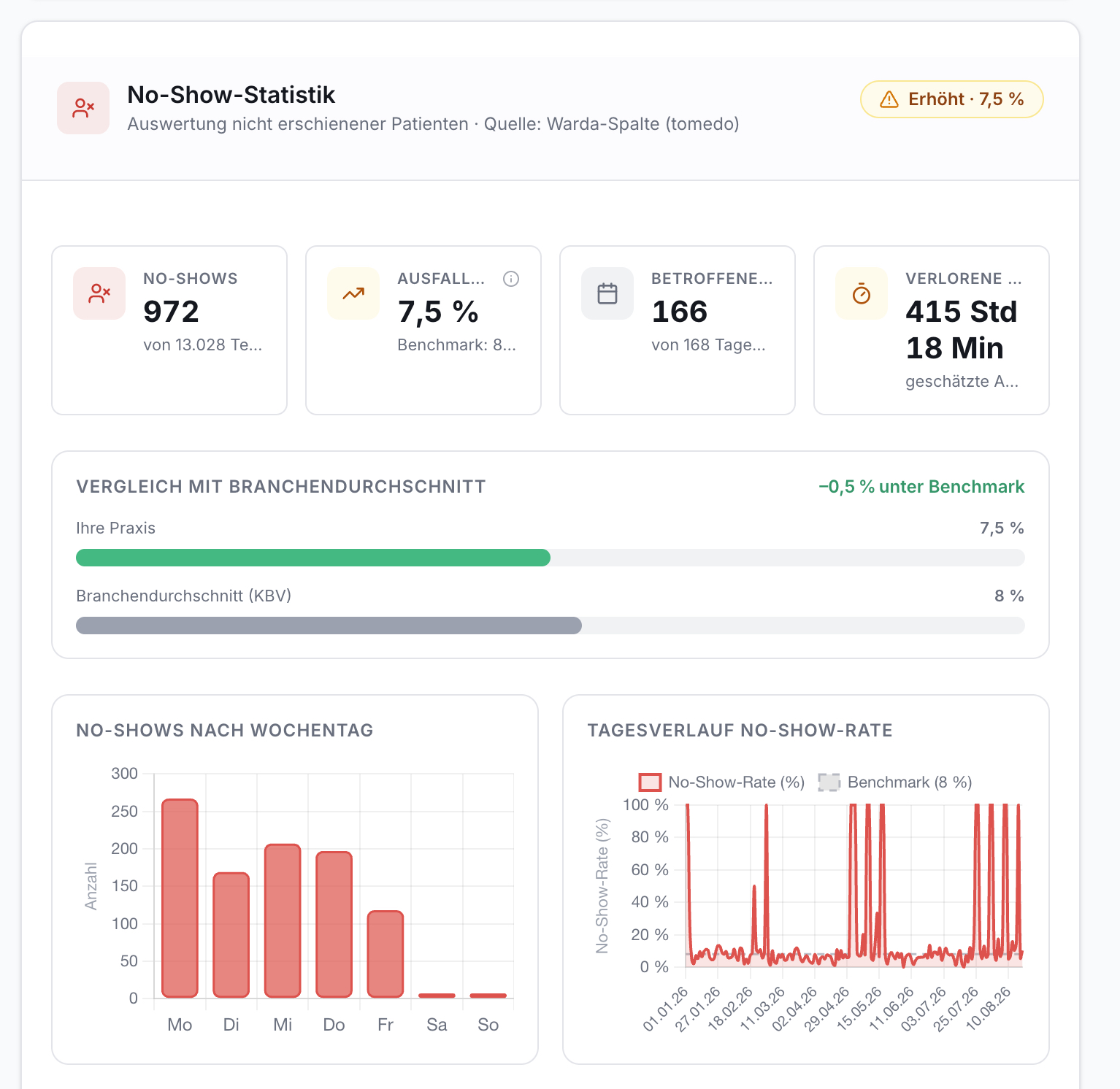Click the 8 % benchmark value
This screenshot has height=1089, width=1120.
(x=1009, y=596)
